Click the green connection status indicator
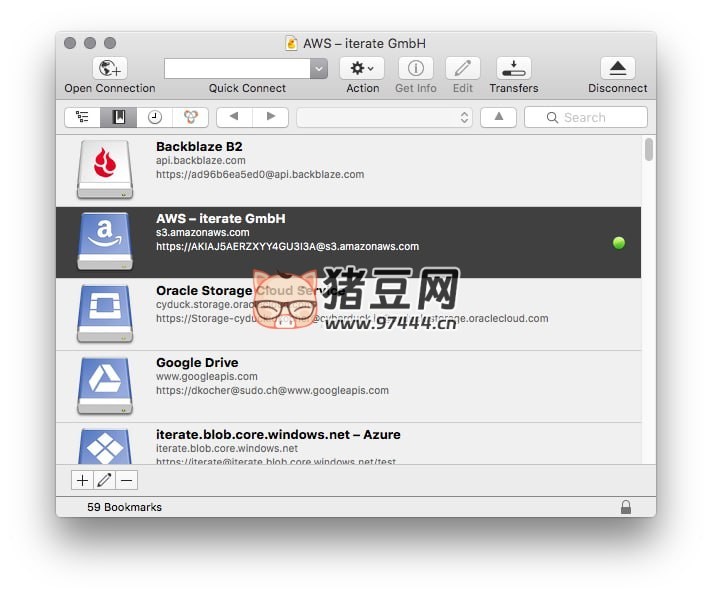 coord(618,243)
